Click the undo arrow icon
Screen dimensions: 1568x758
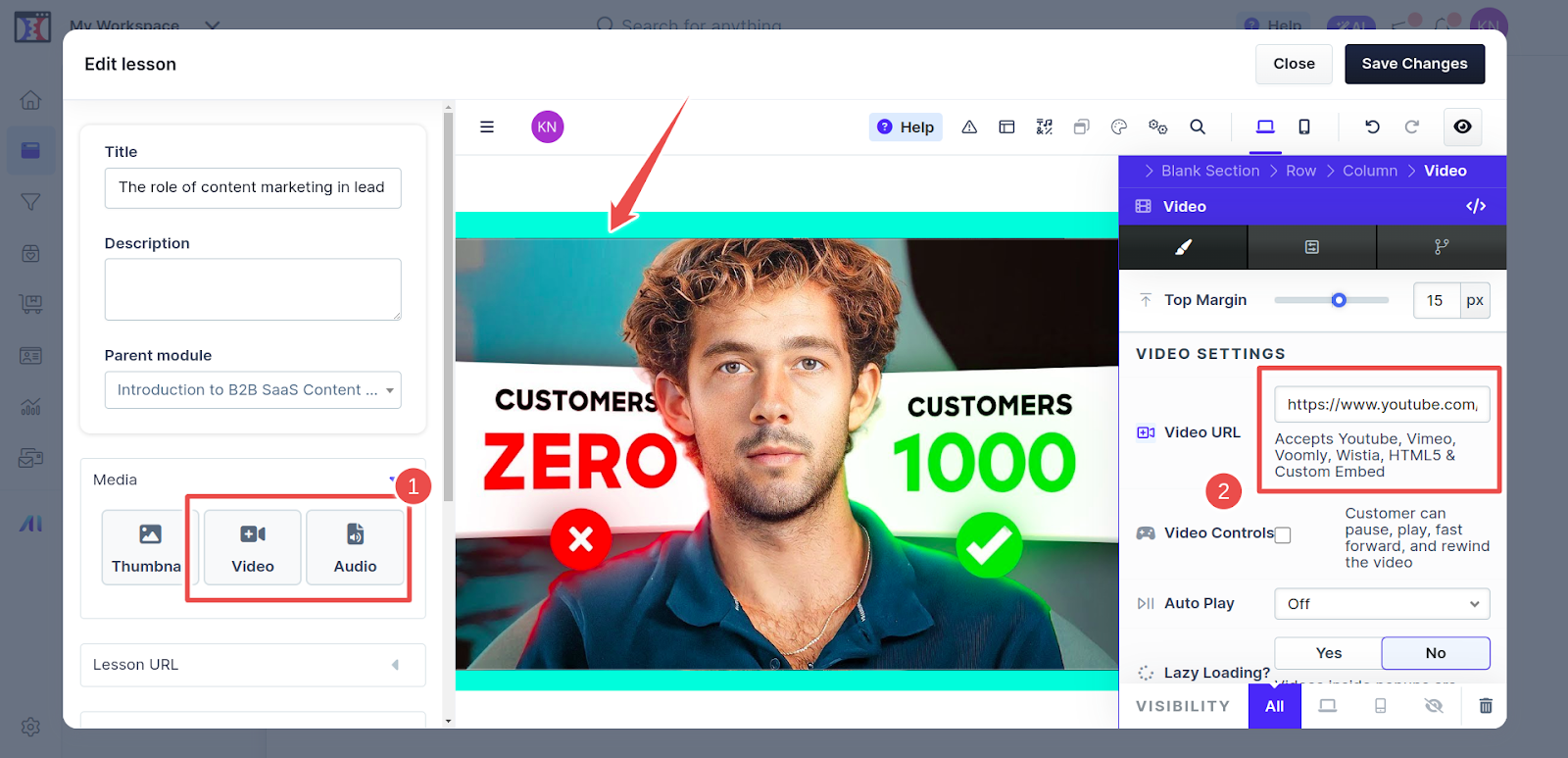tap(1372, 126)
